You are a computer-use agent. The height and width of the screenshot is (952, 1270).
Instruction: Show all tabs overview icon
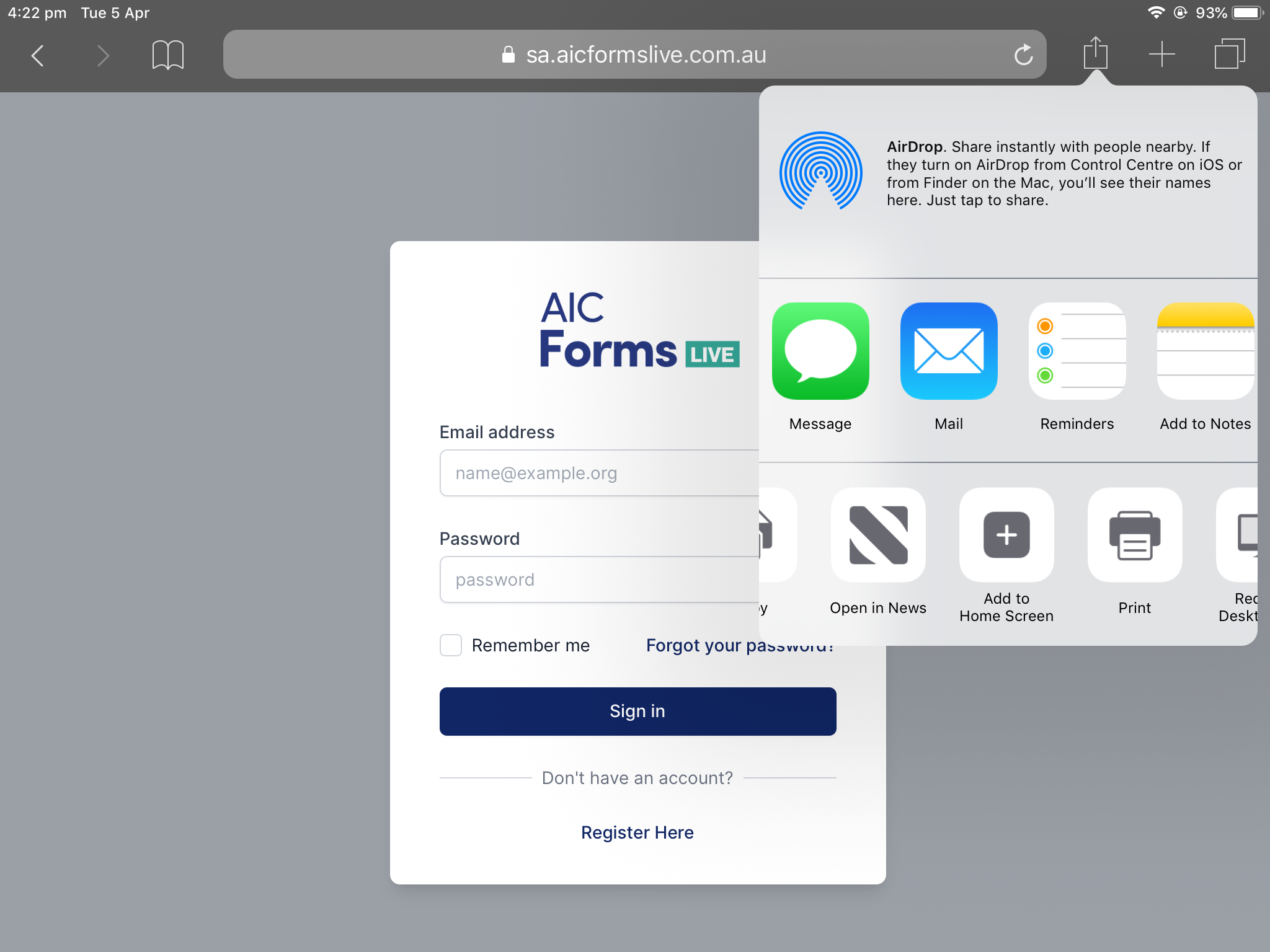[1230, 54]
